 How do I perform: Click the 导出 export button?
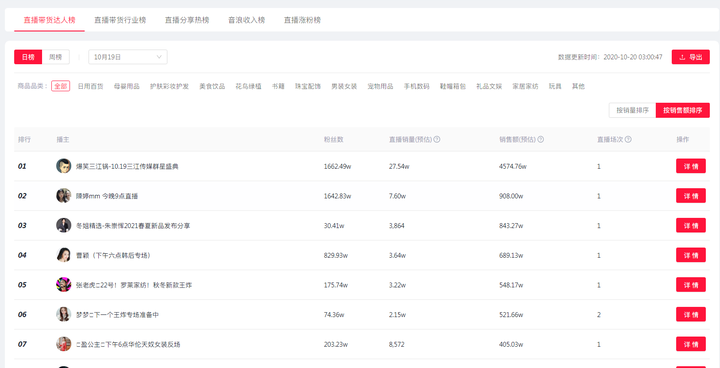(691, 57)
